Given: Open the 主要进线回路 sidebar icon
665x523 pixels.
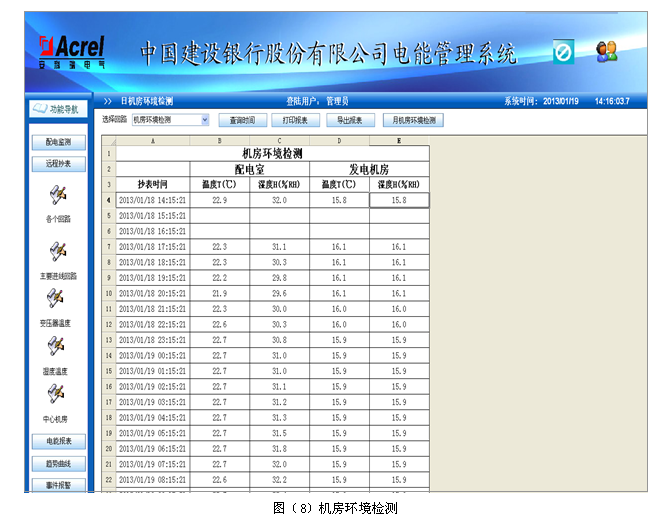Looking at the screenshot, I should 58,252.
